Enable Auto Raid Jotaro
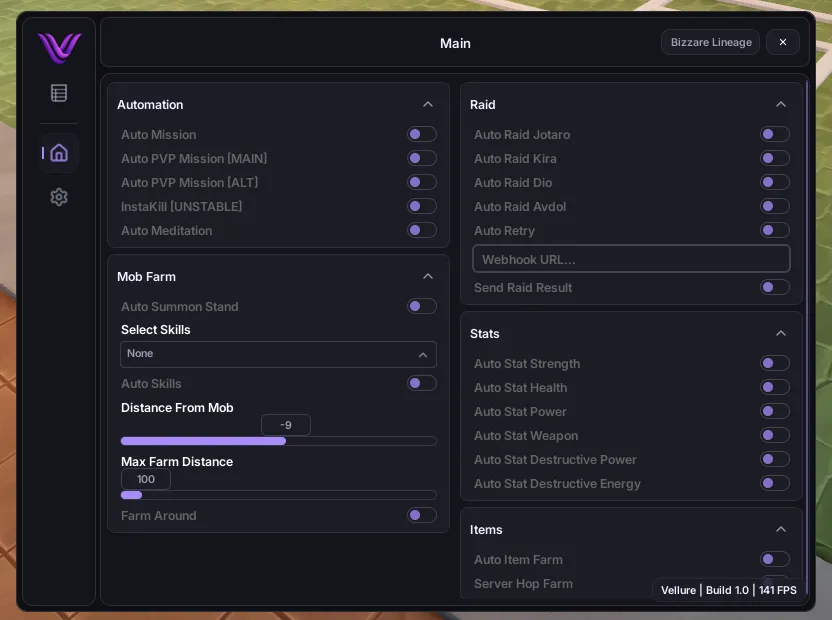This screenshot has width=832, height=620. [774, 134]
